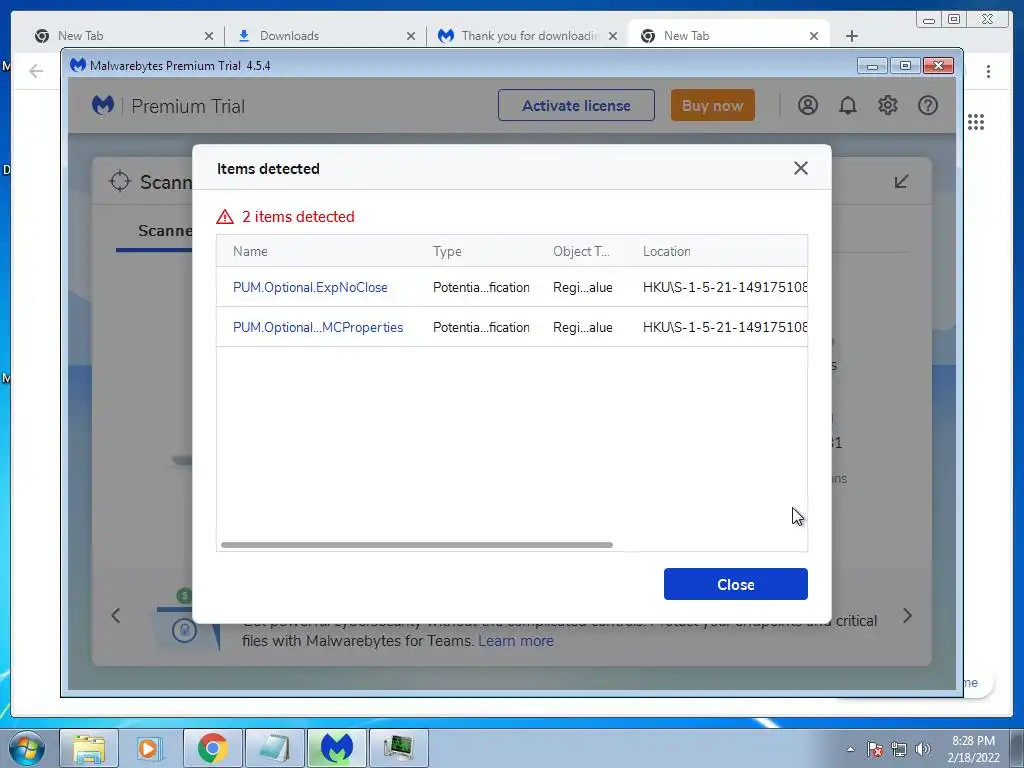Select Location cell of MCProperties row
The width and height of the screenshot is (1024, 768).
tap(725, 327)
